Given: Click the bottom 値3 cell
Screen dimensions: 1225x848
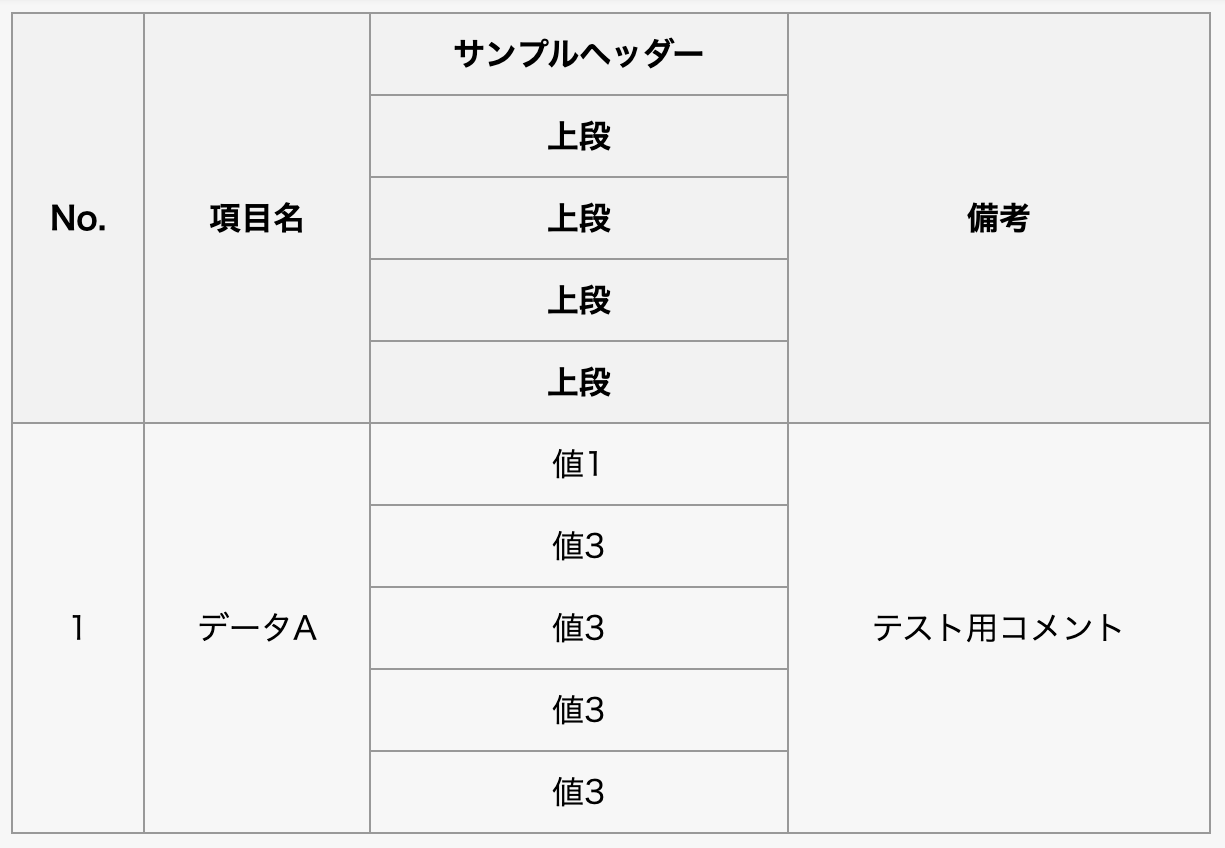Looking at the screenshot, I should coord(578,792).
